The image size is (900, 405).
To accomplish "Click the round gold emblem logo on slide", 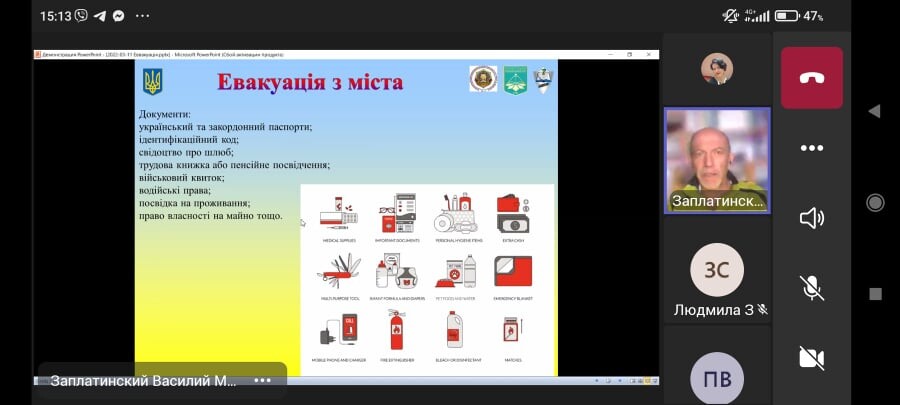I will 483,79.
